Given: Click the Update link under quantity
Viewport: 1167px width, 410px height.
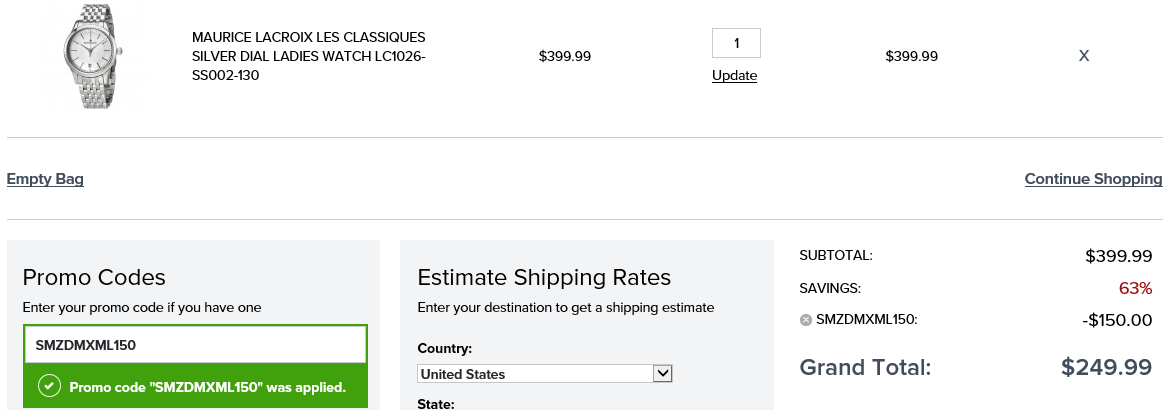Looking at the screenshot, I should pyautogui.click(x=735, y=75).
